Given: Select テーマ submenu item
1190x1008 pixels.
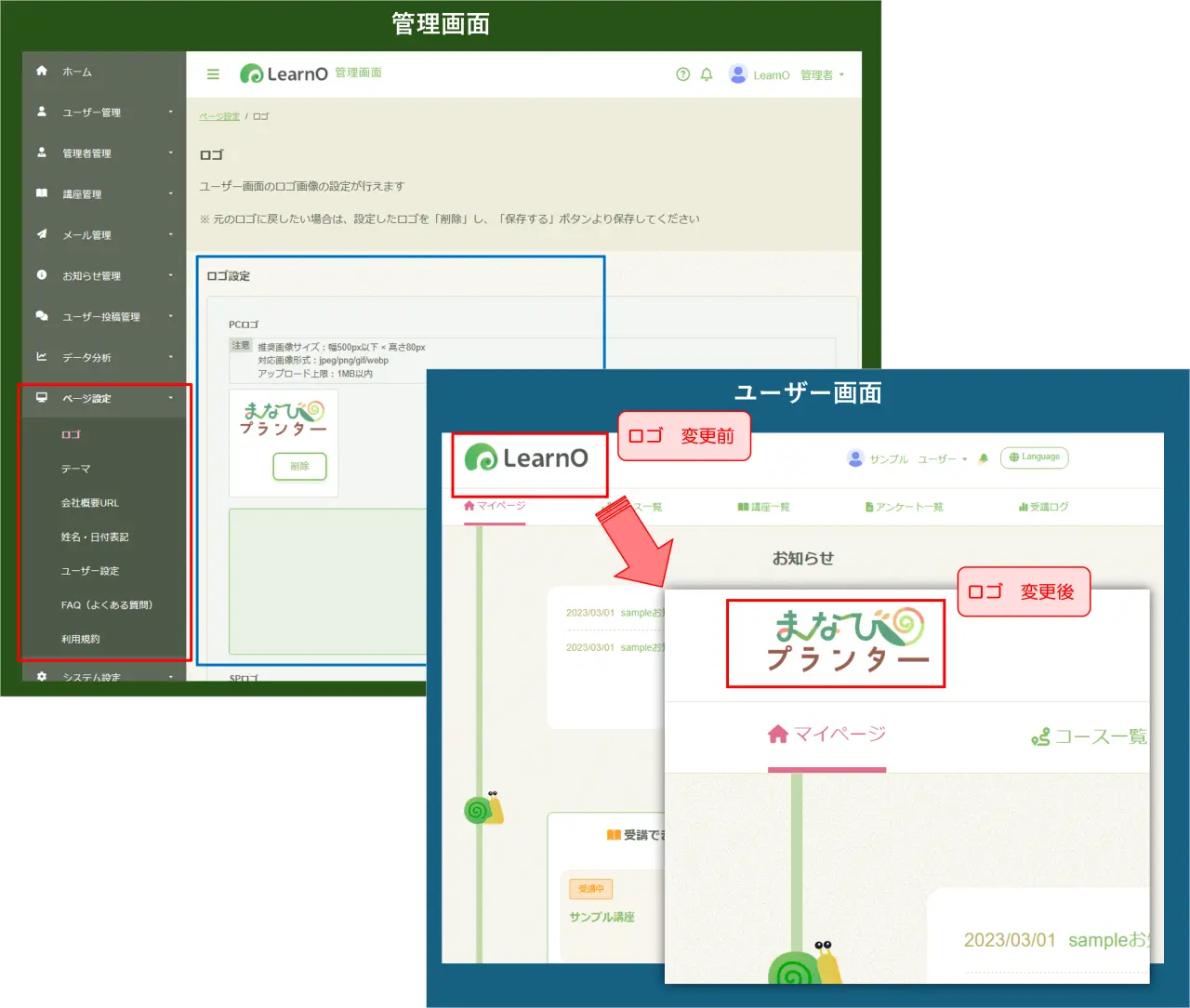Looking at the screenshot, I should (76, 469).
